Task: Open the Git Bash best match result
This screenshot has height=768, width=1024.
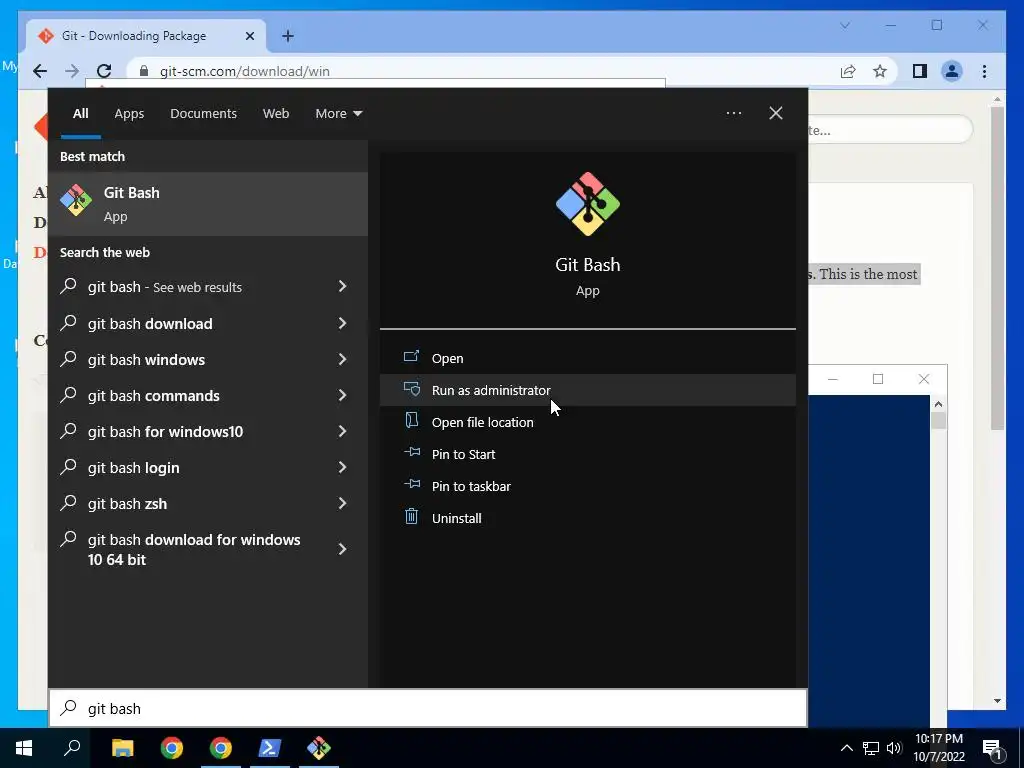Action: 208,204
